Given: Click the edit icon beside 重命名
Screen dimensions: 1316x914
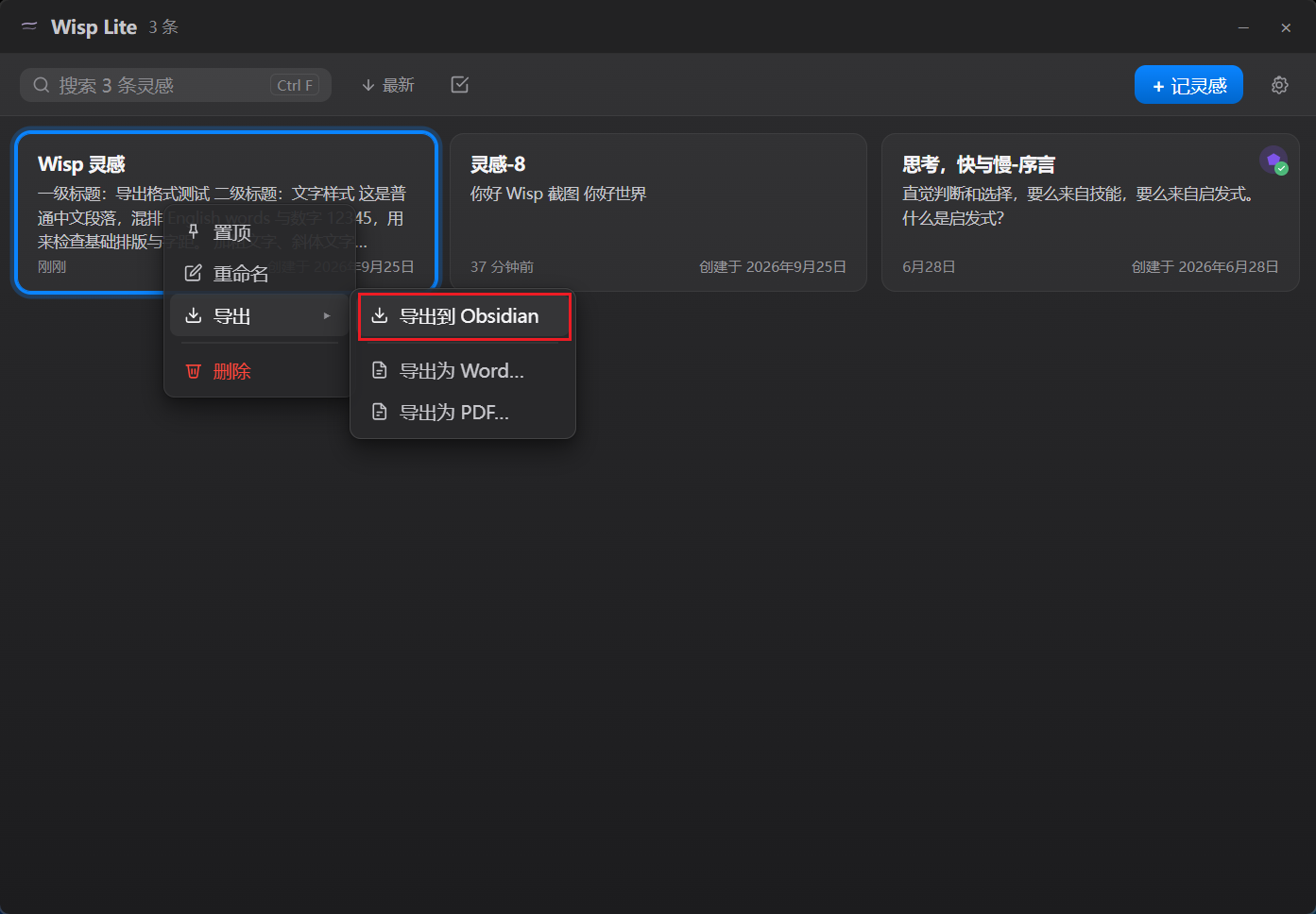Looking at the screenshot, I should coord(194,274).
